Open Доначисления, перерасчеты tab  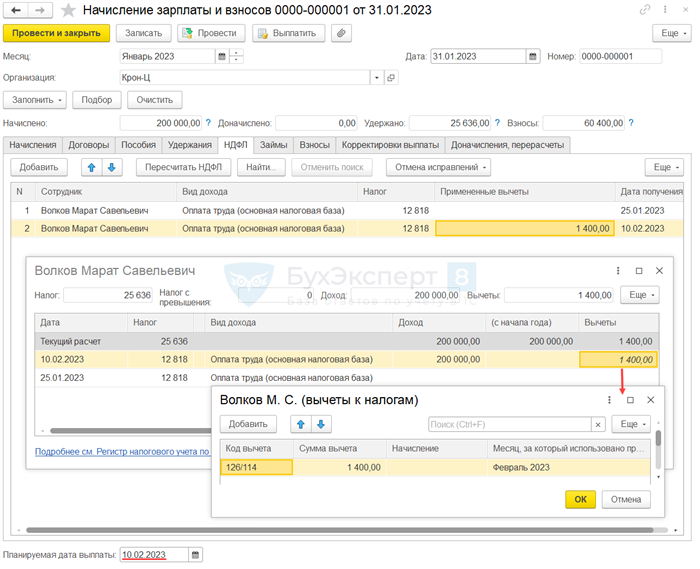[508, 145]
